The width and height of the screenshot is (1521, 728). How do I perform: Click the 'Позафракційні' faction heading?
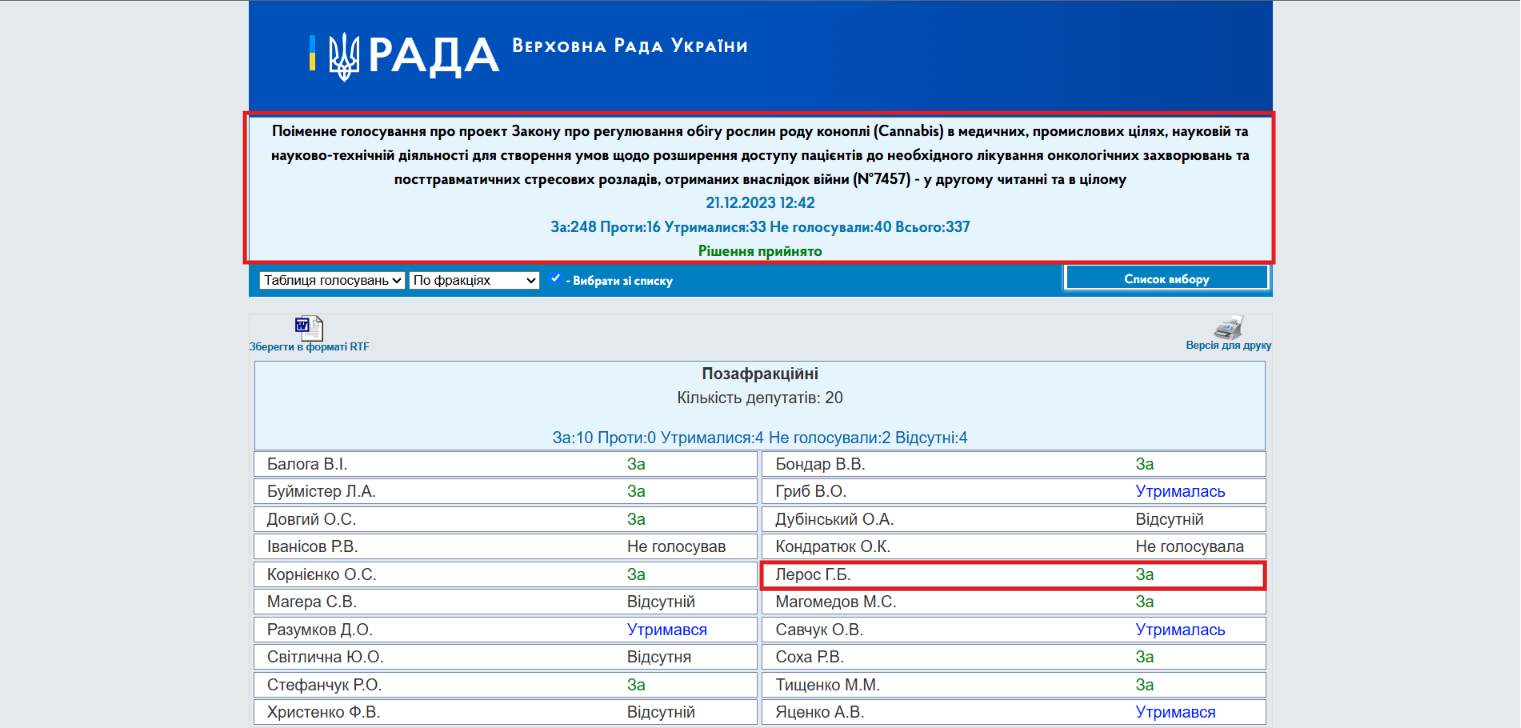coord(760,374)
